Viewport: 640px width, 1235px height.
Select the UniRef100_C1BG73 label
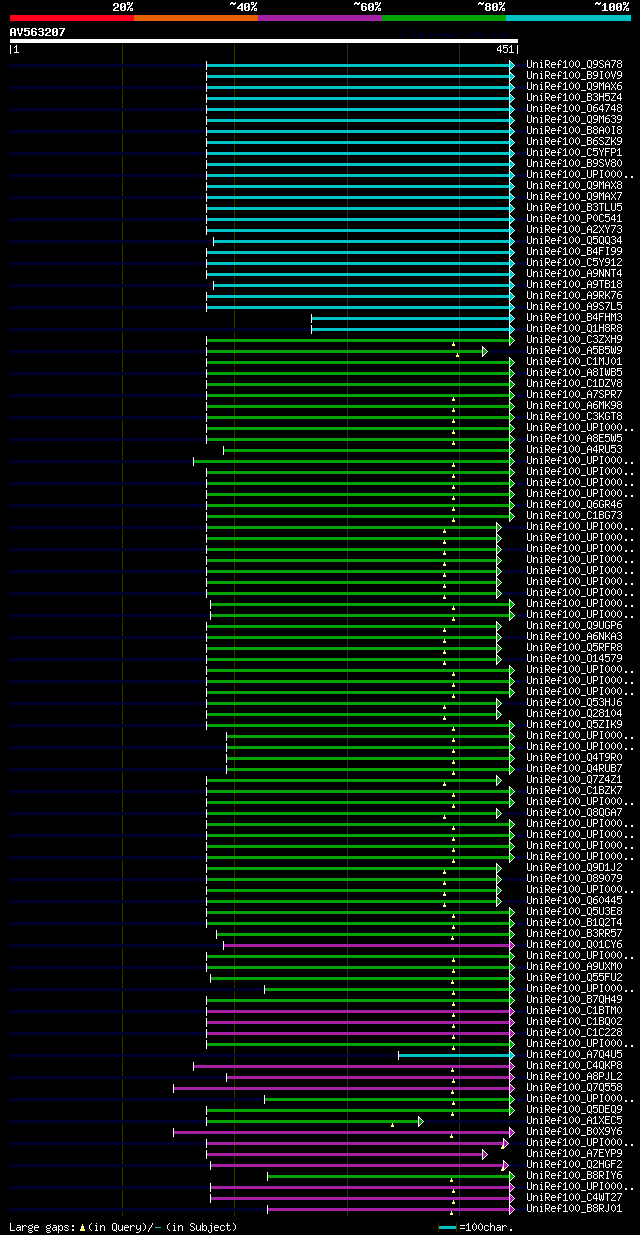(574, 516)
